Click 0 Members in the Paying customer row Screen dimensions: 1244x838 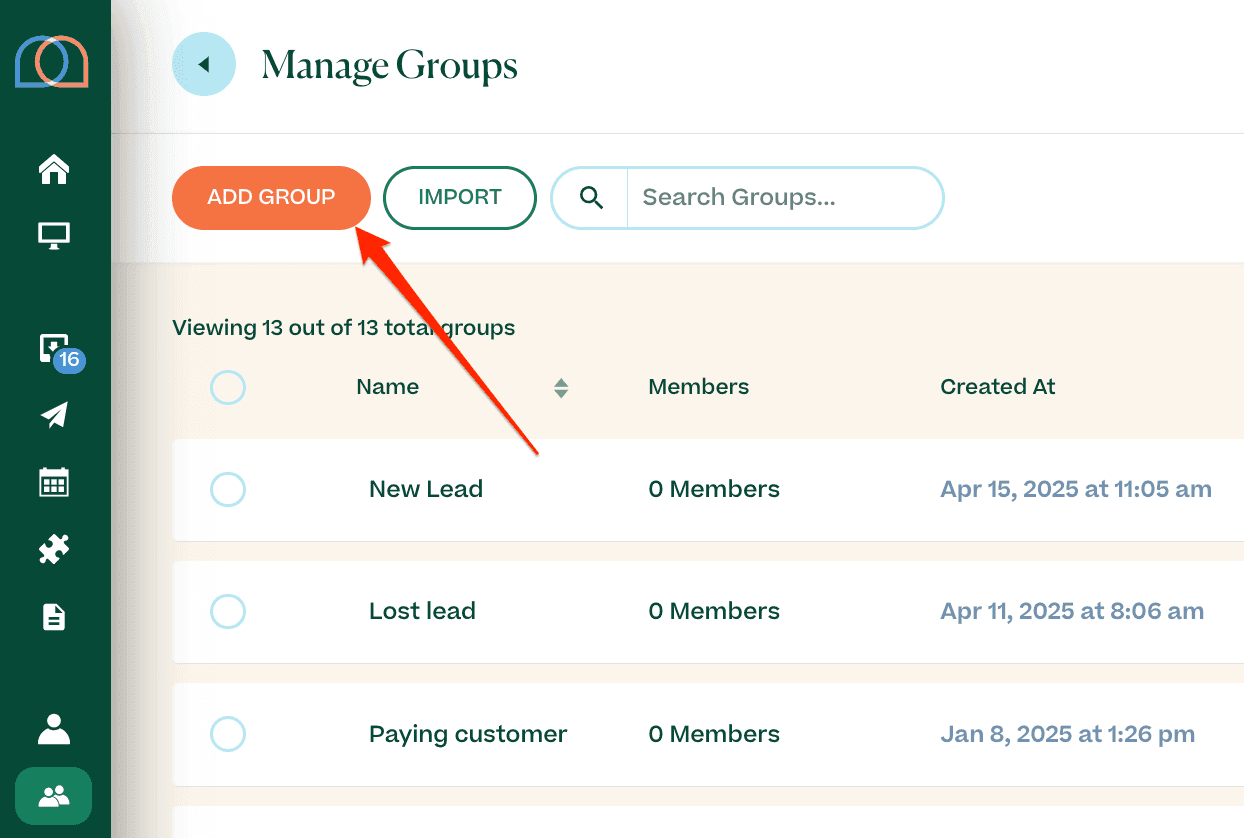714,734
